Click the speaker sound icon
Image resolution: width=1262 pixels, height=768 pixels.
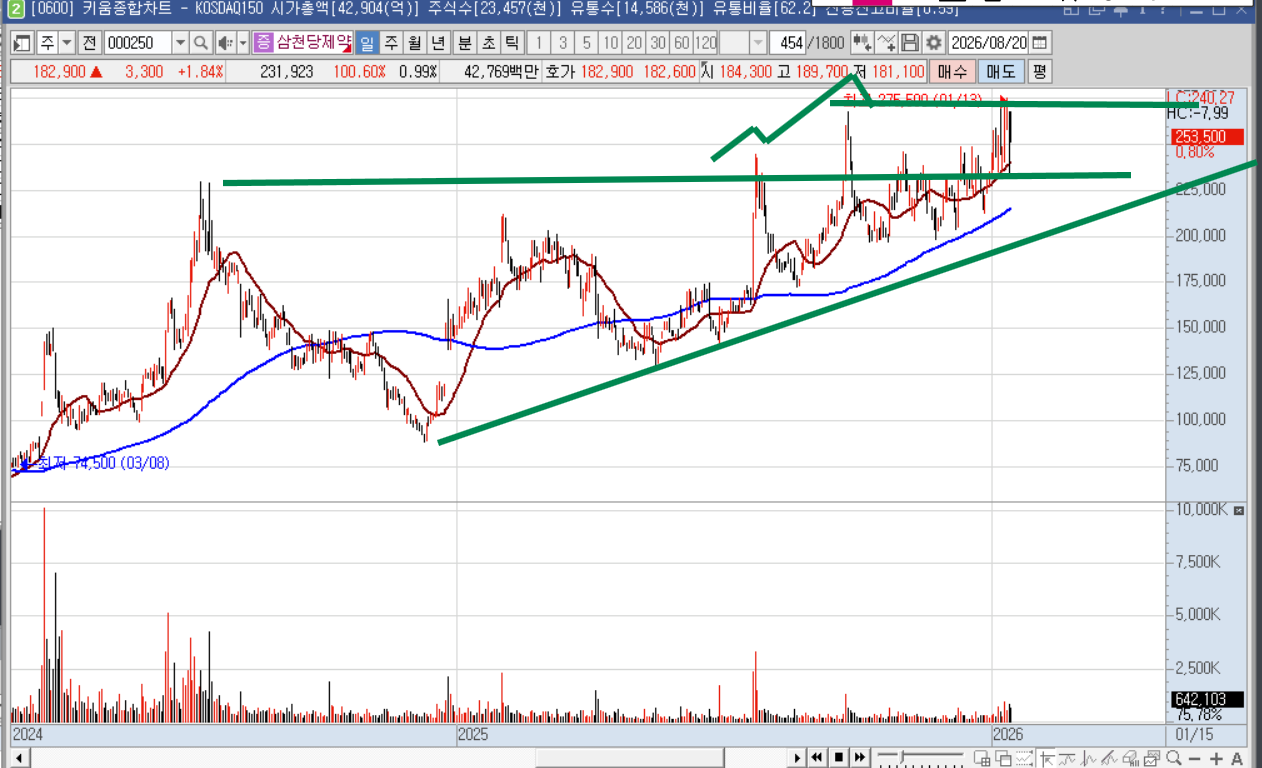coord(225,43)
